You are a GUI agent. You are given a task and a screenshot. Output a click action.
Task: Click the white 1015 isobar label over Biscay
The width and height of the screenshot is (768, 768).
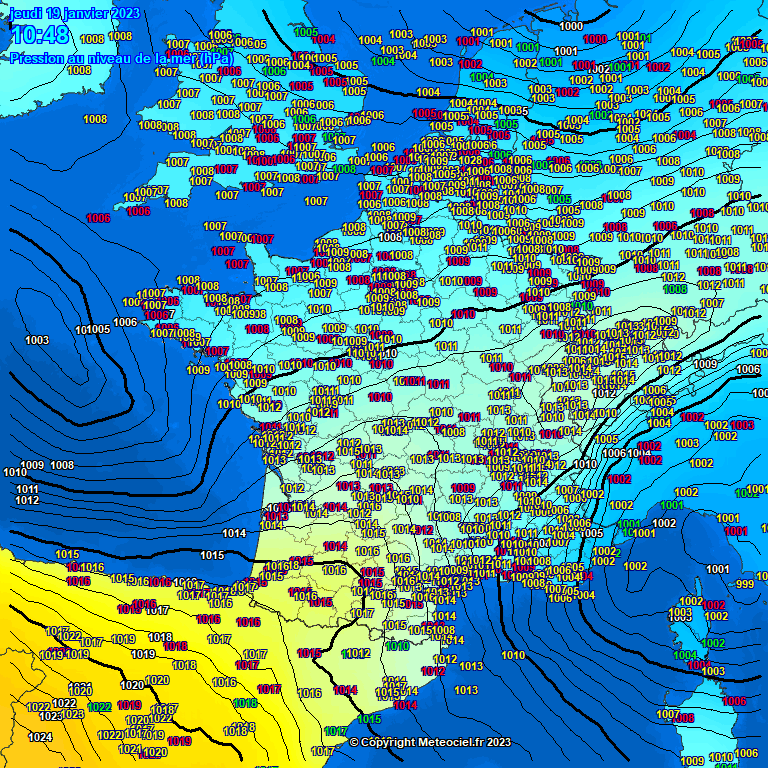(213, 555)
